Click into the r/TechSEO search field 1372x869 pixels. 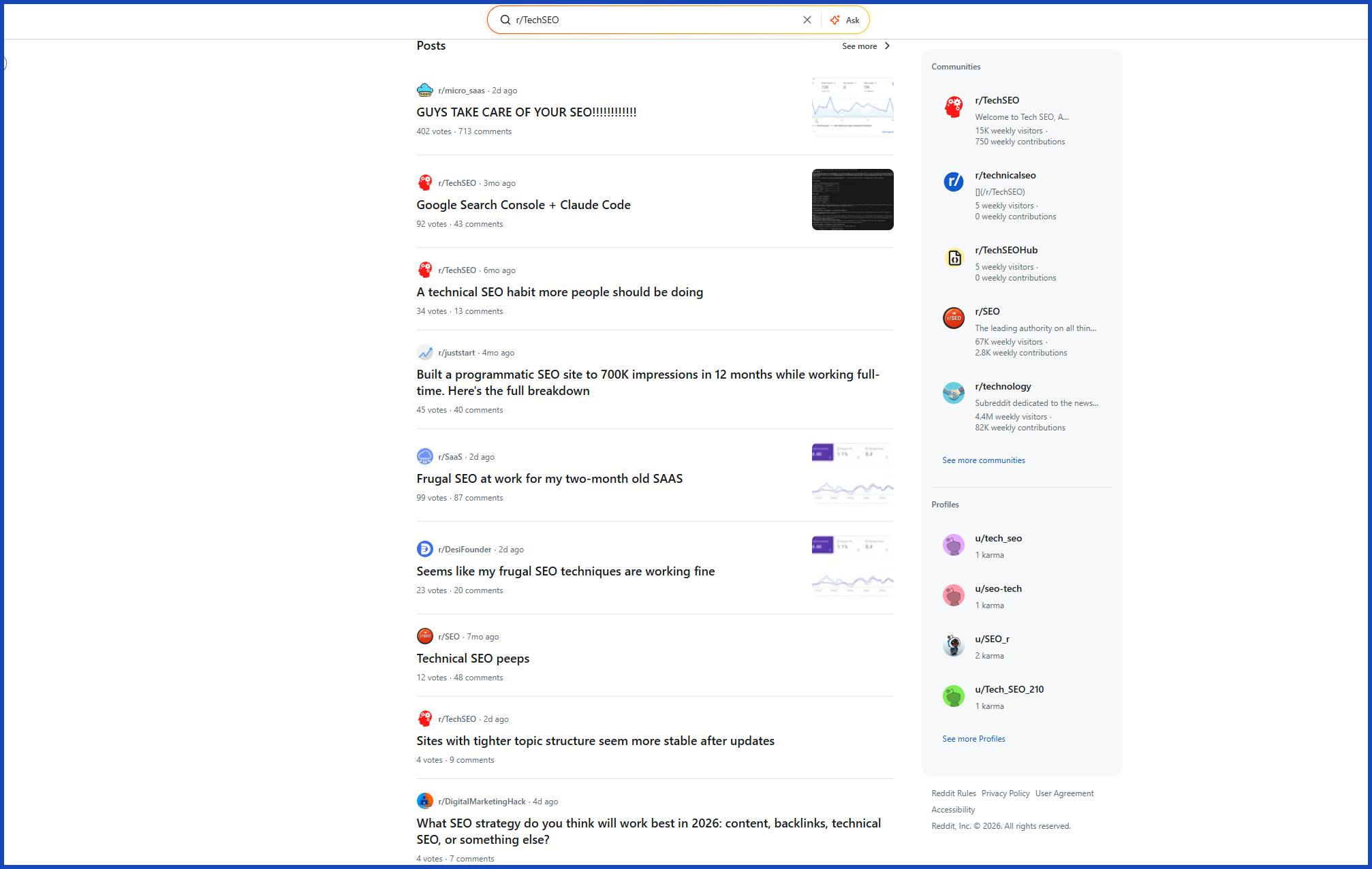coord(656,20)
